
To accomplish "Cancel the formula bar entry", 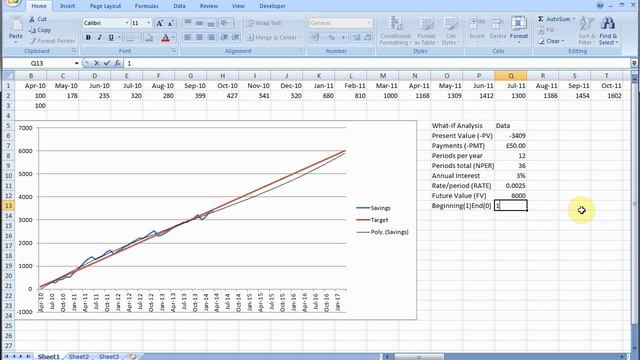I will [x=97, y=63].
